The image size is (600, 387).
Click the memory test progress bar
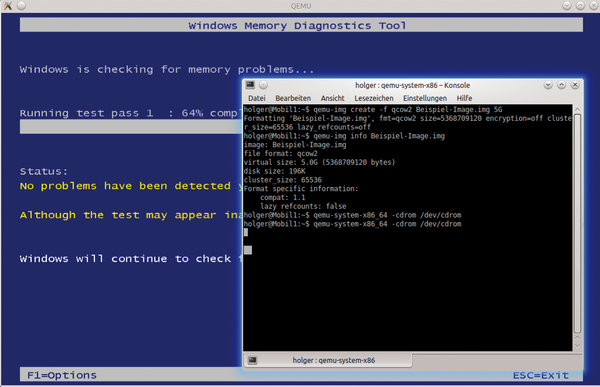pos(131,127)
